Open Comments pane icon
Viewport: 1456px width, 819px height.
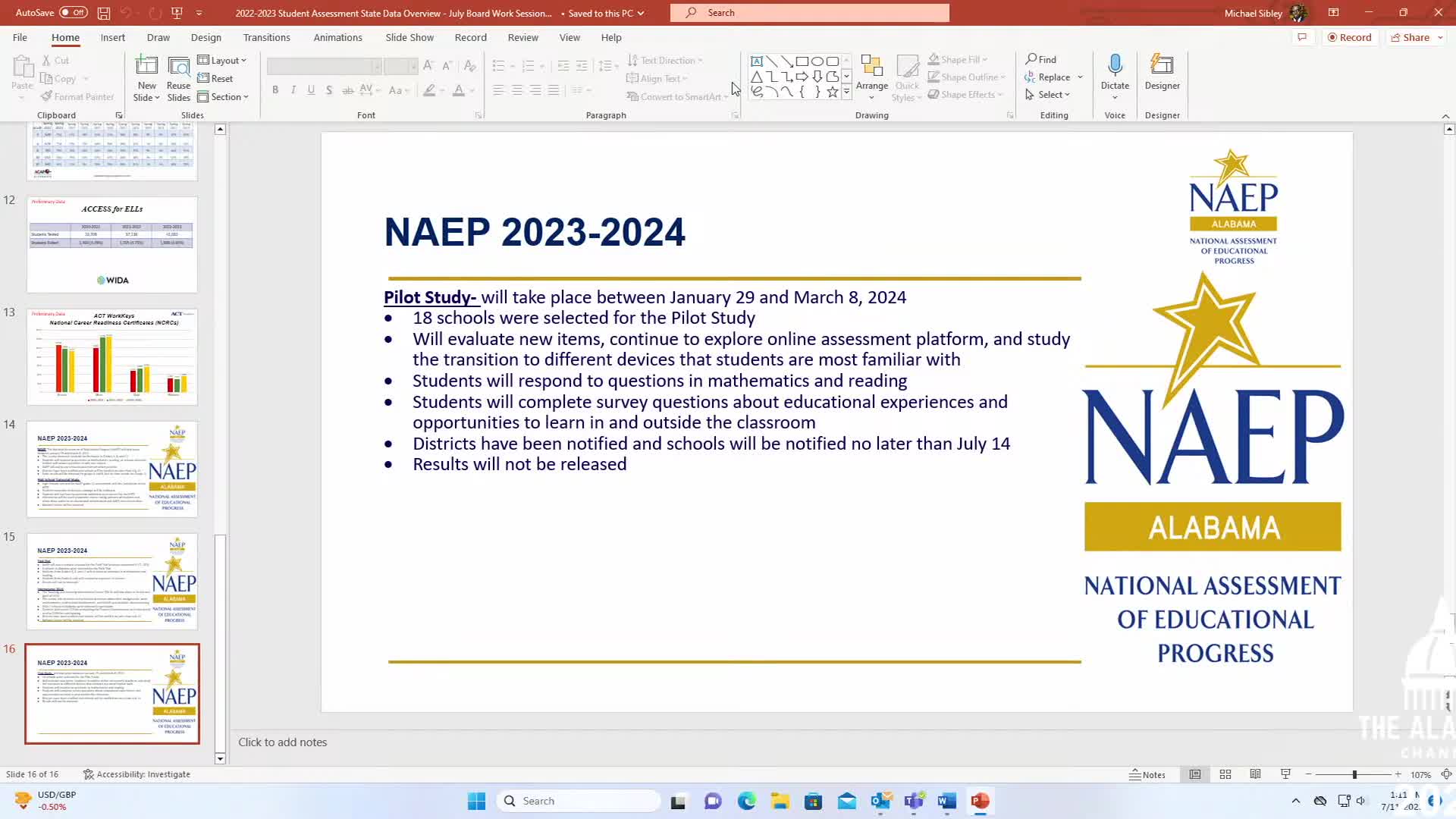1302,37
